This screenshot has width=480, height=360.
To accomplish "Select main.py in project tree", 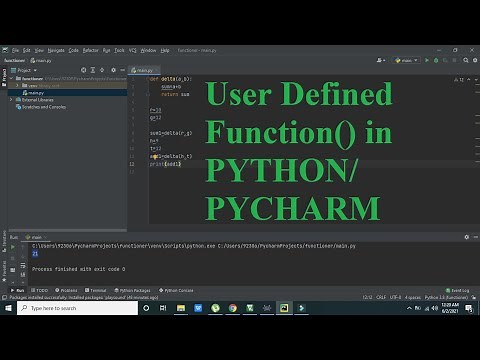I will (36, 93).
